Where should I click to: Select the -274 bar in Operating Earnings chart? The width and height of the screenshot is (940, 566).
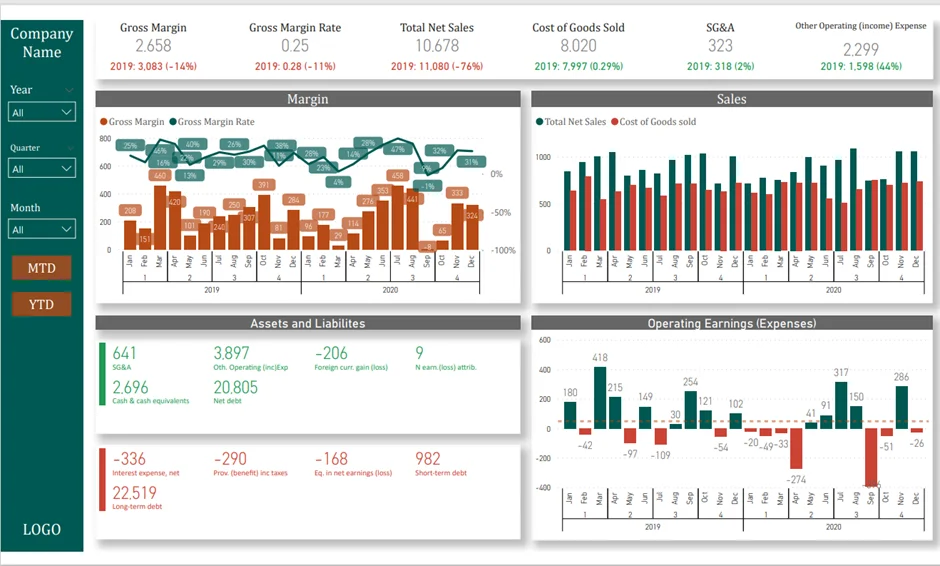796,448
